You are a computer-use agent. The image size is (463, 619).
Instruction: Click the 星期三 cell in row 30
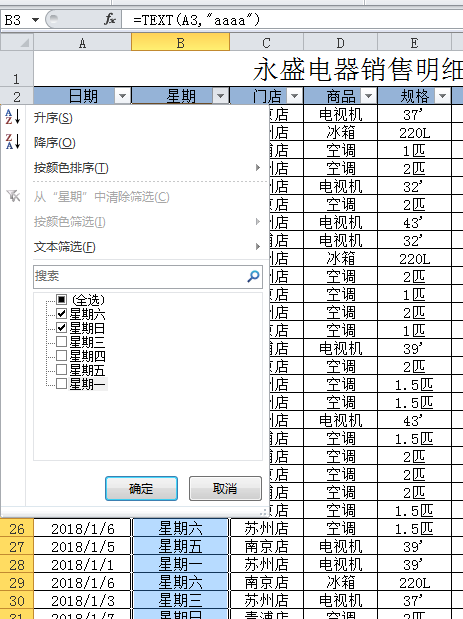(x=180, y=600)
